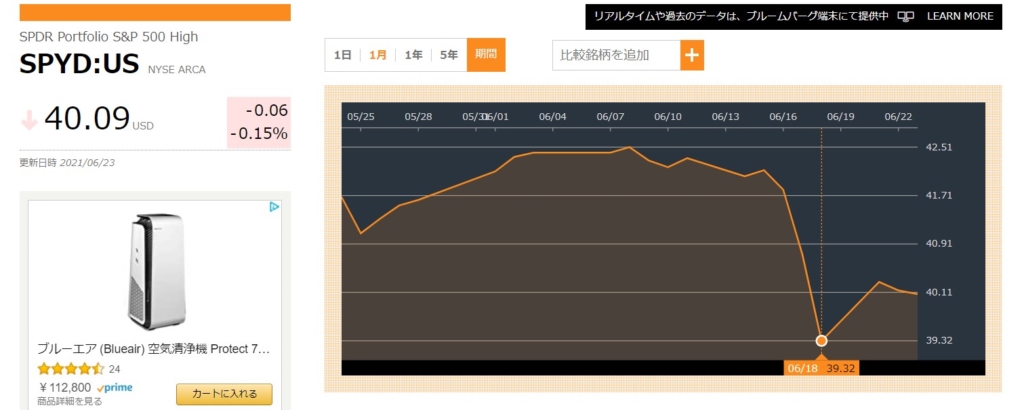Click the 06/13 date axis label

click(x=725, y=117)
